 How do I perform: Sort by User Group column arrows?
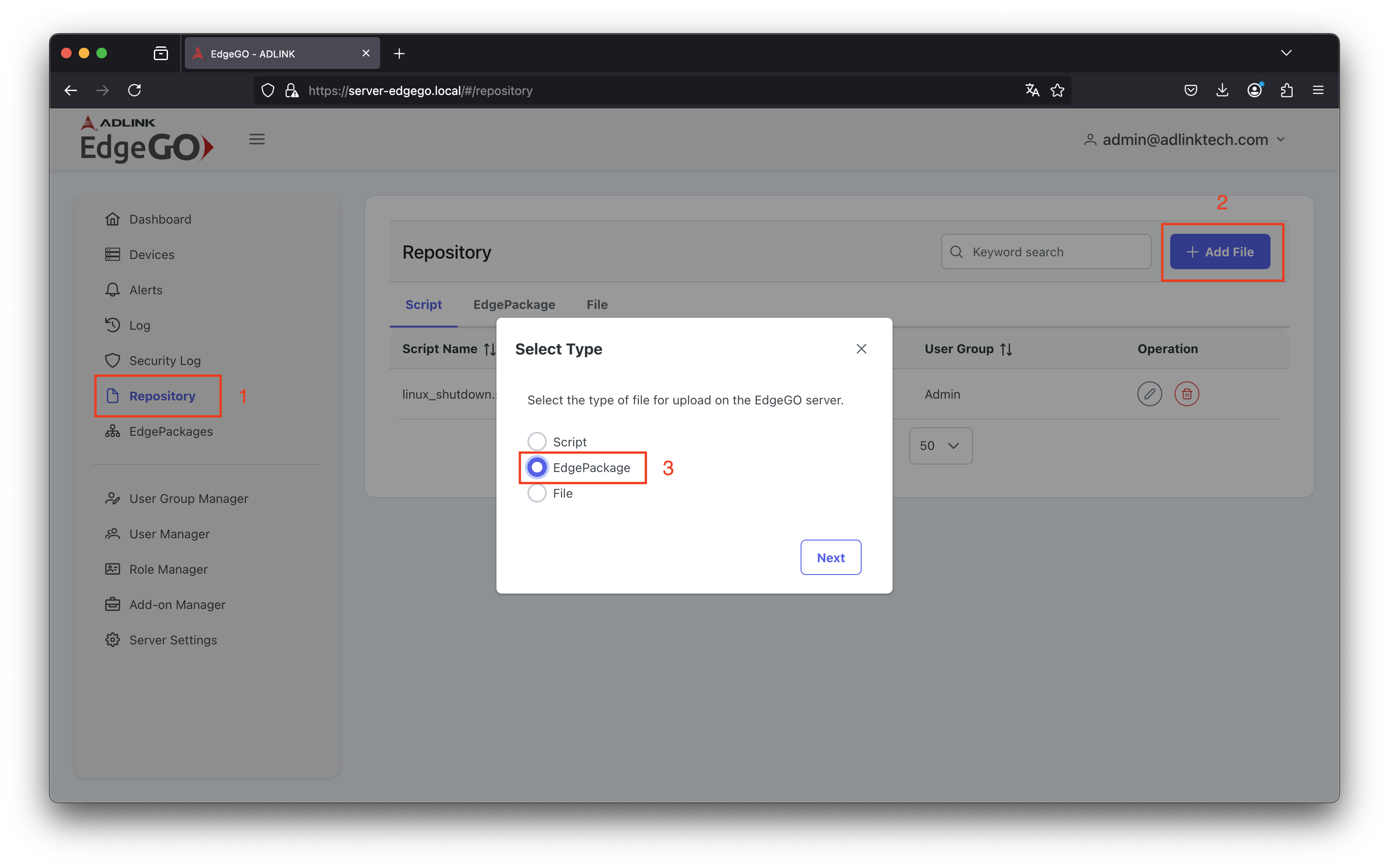pyautogui.click(x=1006, y=349)
